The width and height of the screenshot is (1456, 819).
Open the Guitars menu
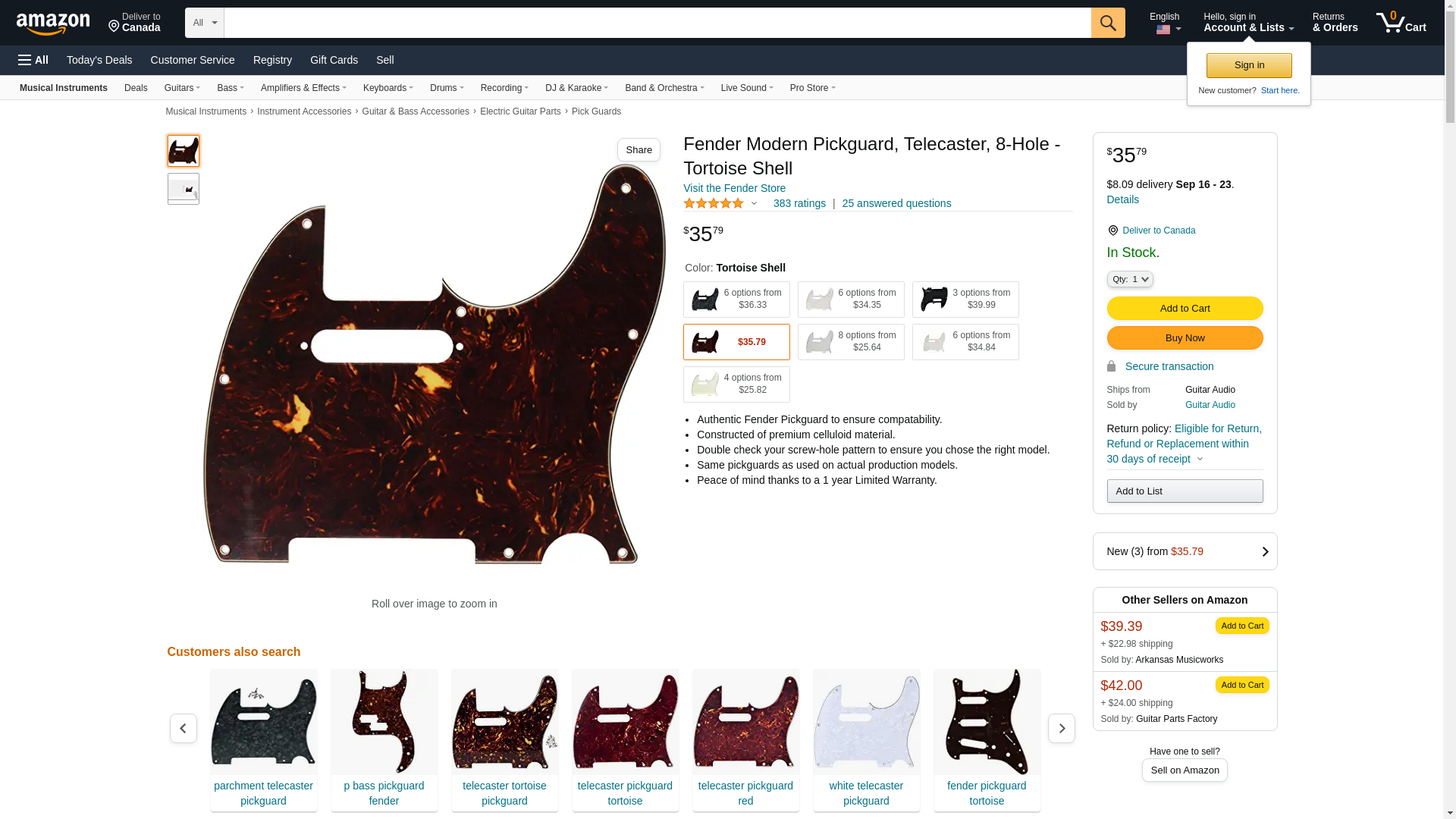point(182,88)
